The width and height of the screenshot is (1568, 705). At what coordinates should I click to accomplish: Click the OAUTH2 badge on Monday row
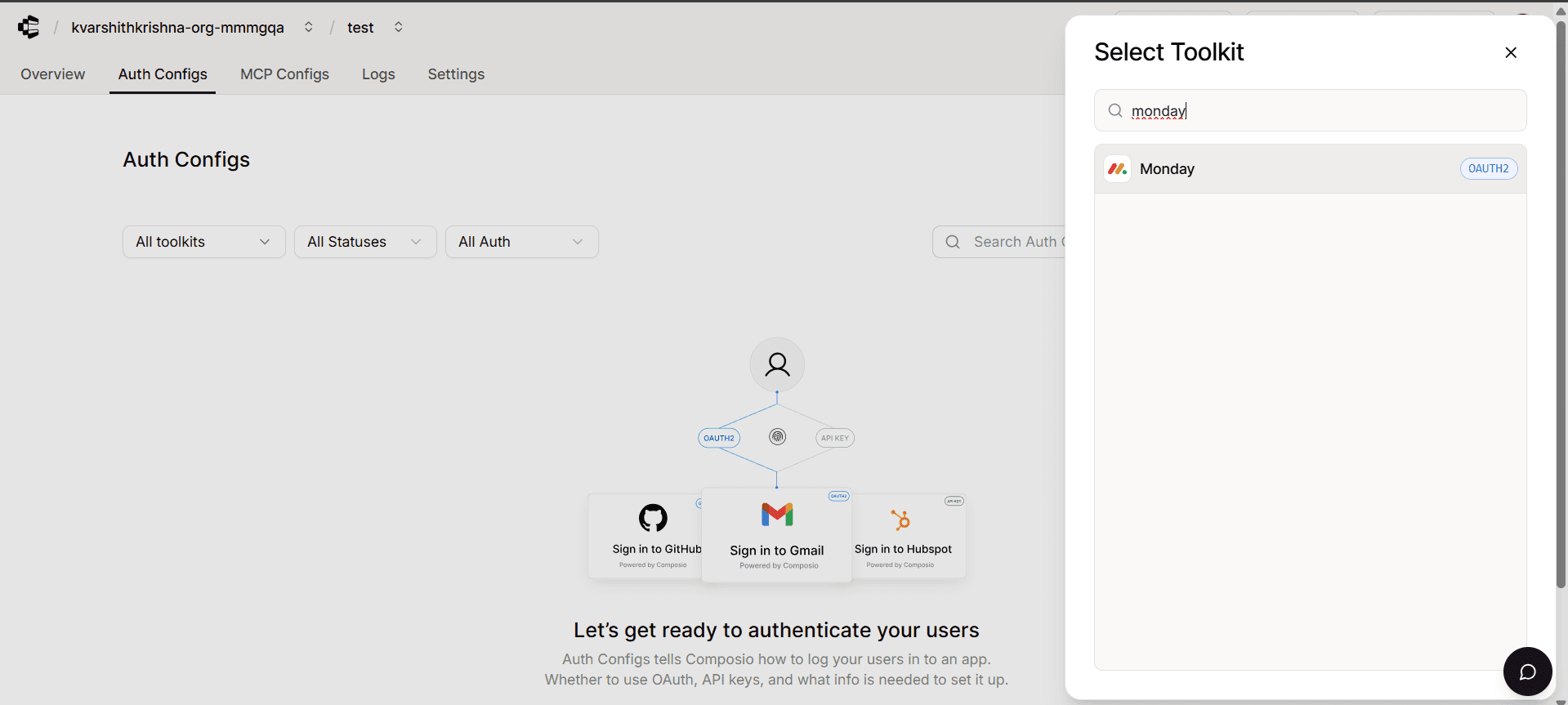pos(1489,169)
